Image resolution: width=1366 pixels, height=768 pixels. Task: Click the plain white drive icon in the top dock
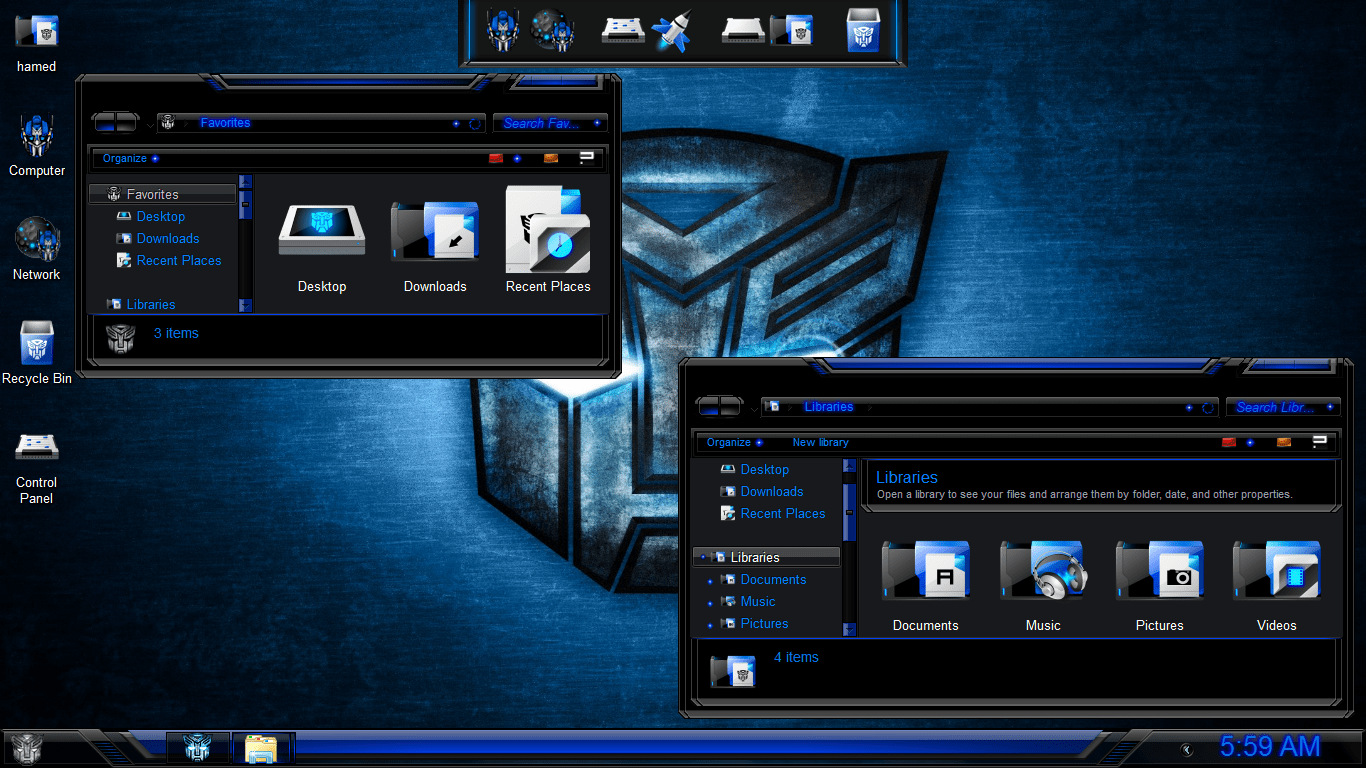(743, 30)
